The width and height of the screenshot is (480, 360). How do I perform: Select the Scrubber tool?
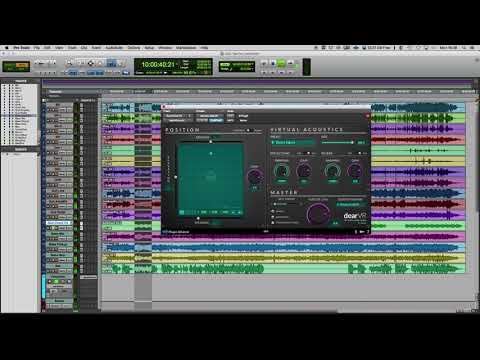111,63
